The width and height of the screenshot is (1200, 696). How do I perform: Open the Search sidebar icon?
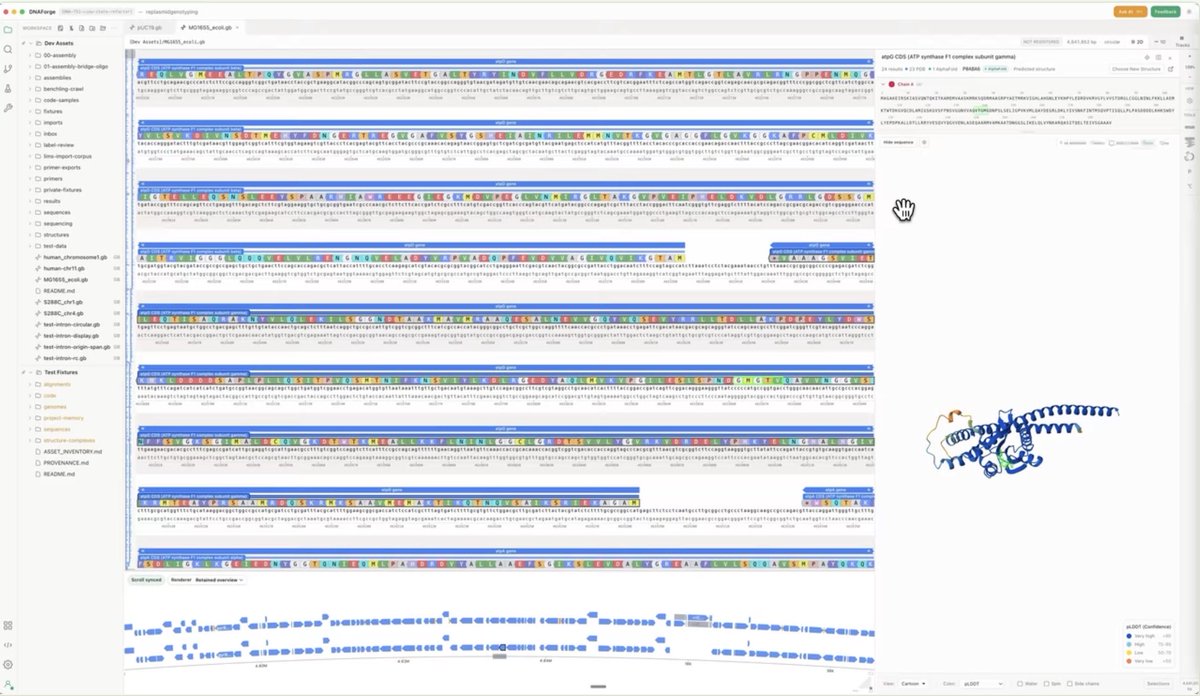pos(8,49)
